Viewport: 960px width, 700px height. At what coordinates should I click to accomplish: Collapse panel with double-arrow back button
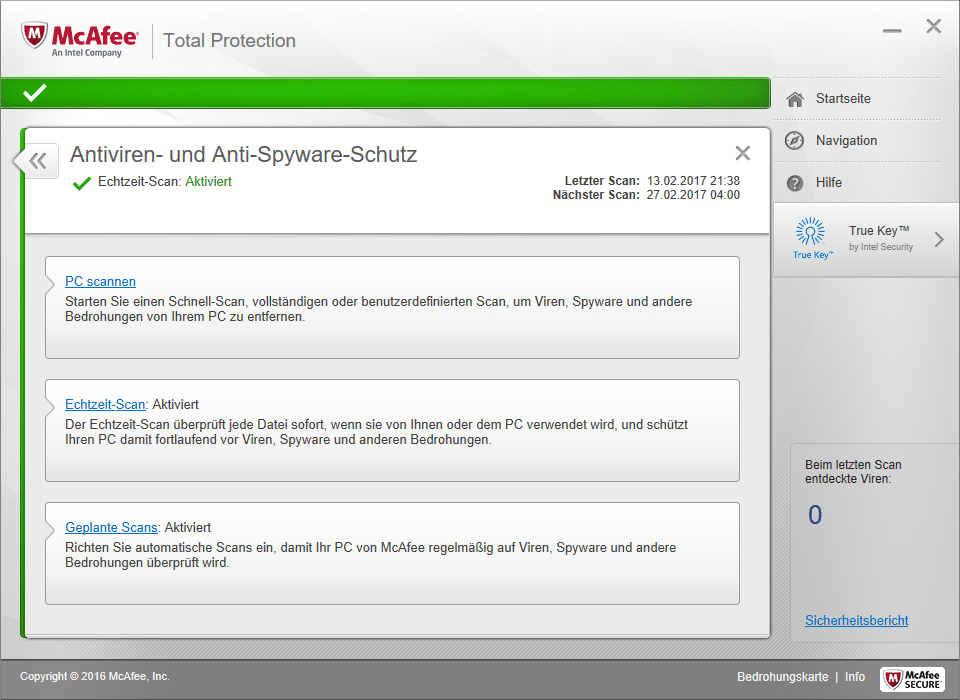(37, 161)
